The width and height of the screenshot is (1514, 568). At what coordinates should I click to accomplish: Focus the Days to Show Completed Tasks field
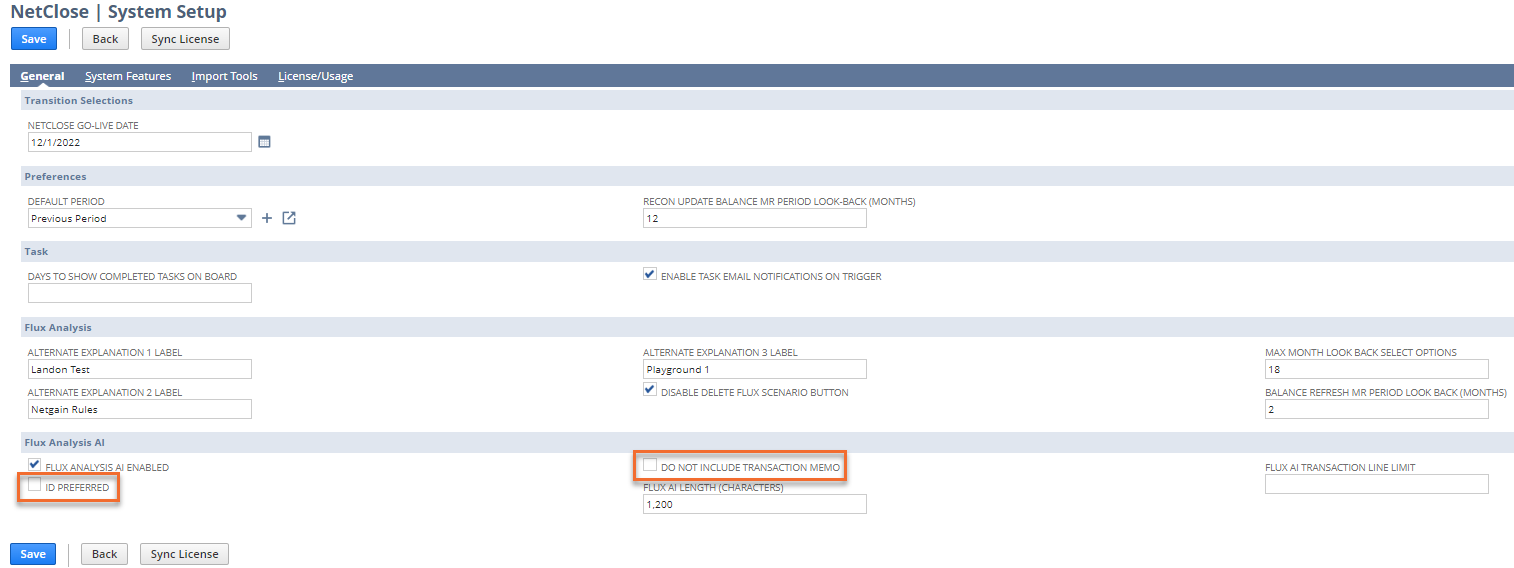tap(139, 293)
